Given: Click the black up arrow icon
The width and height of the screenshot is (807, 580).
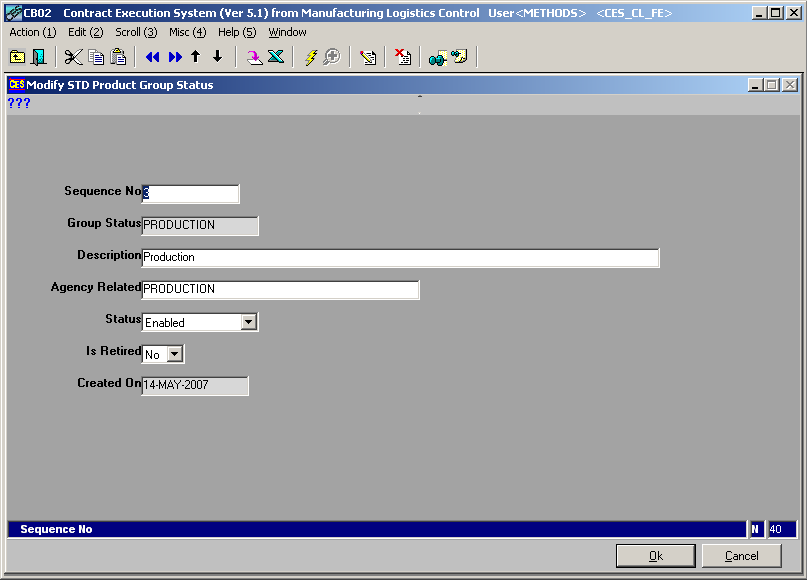Looking at the screenshot, I should [196, 58].
